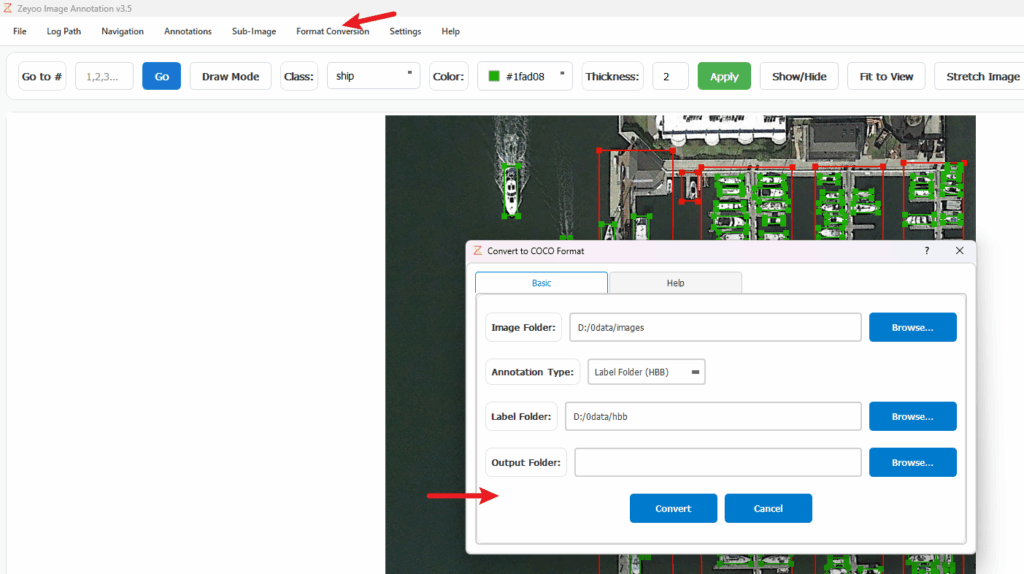1024x574 pixels.
Task: Close the Convert to COCO Format dialog
Action: [959, 251]
